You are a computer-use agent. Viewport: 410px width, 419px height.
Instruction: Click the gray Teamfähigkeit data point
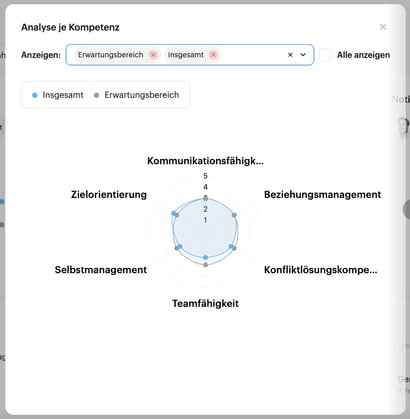coord(206,265)
